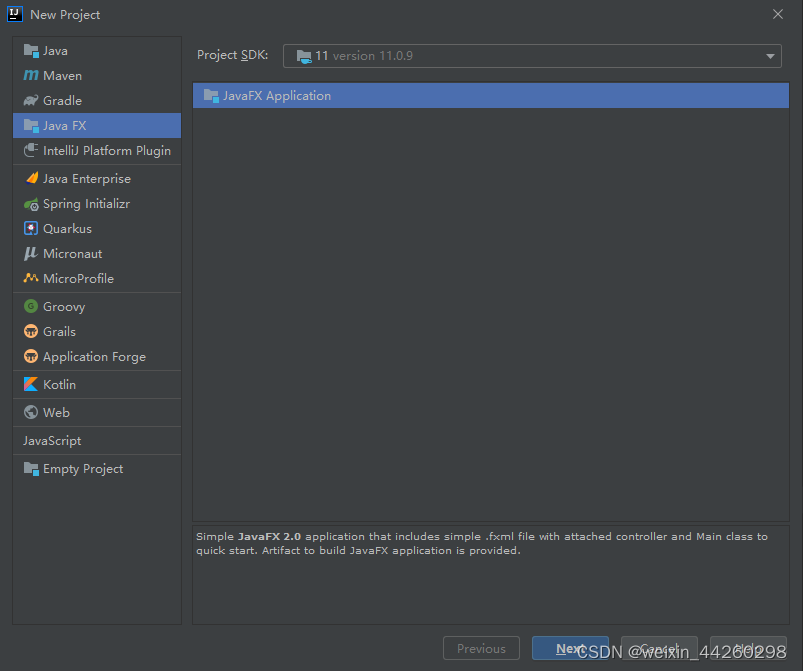Click the Groovy green circle icon
Image resolution: width=803 pixels, height=671 pixels.
31,306
